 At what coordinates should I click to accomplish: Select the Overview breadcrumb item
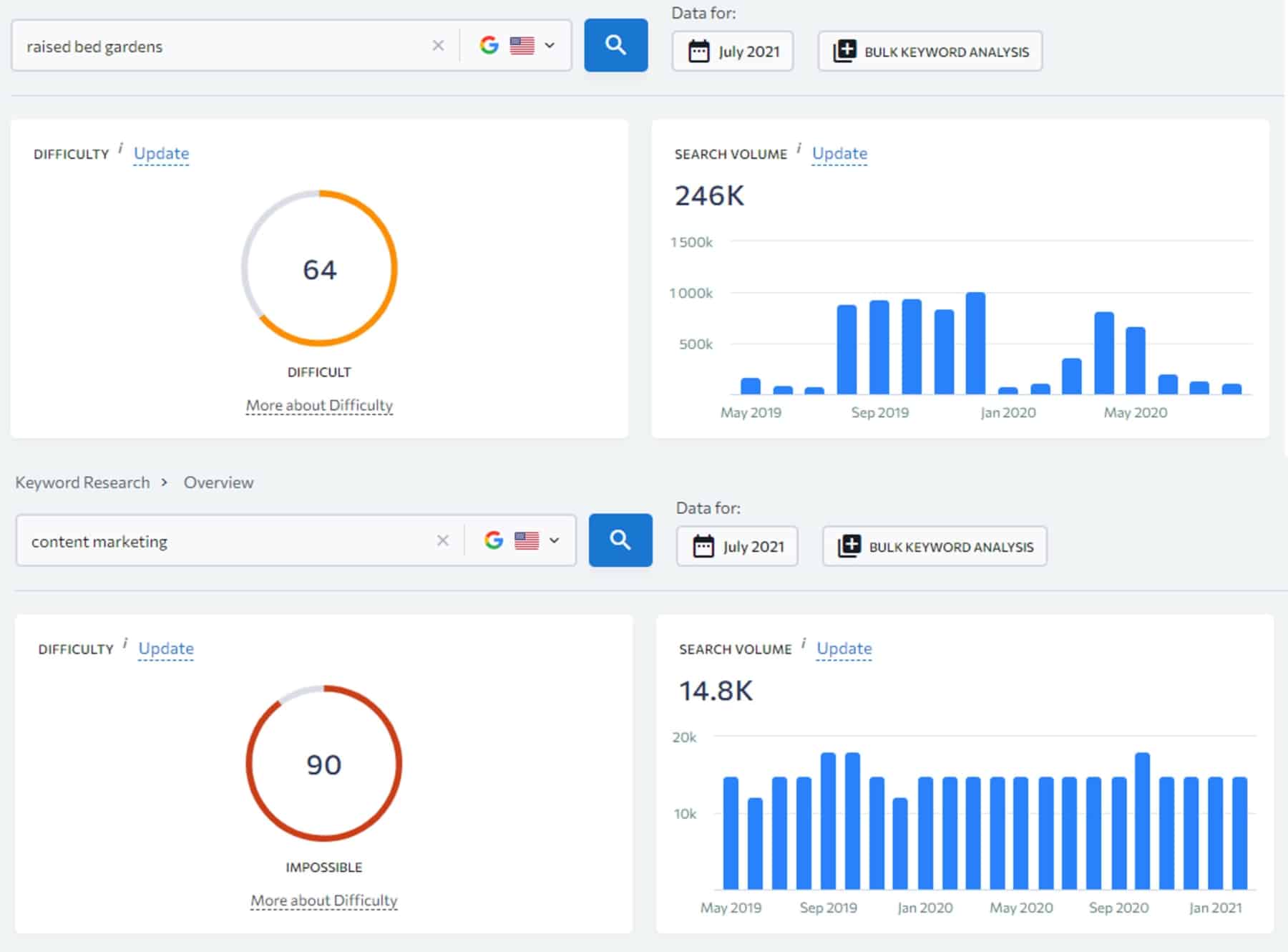[x=218, y=482]
